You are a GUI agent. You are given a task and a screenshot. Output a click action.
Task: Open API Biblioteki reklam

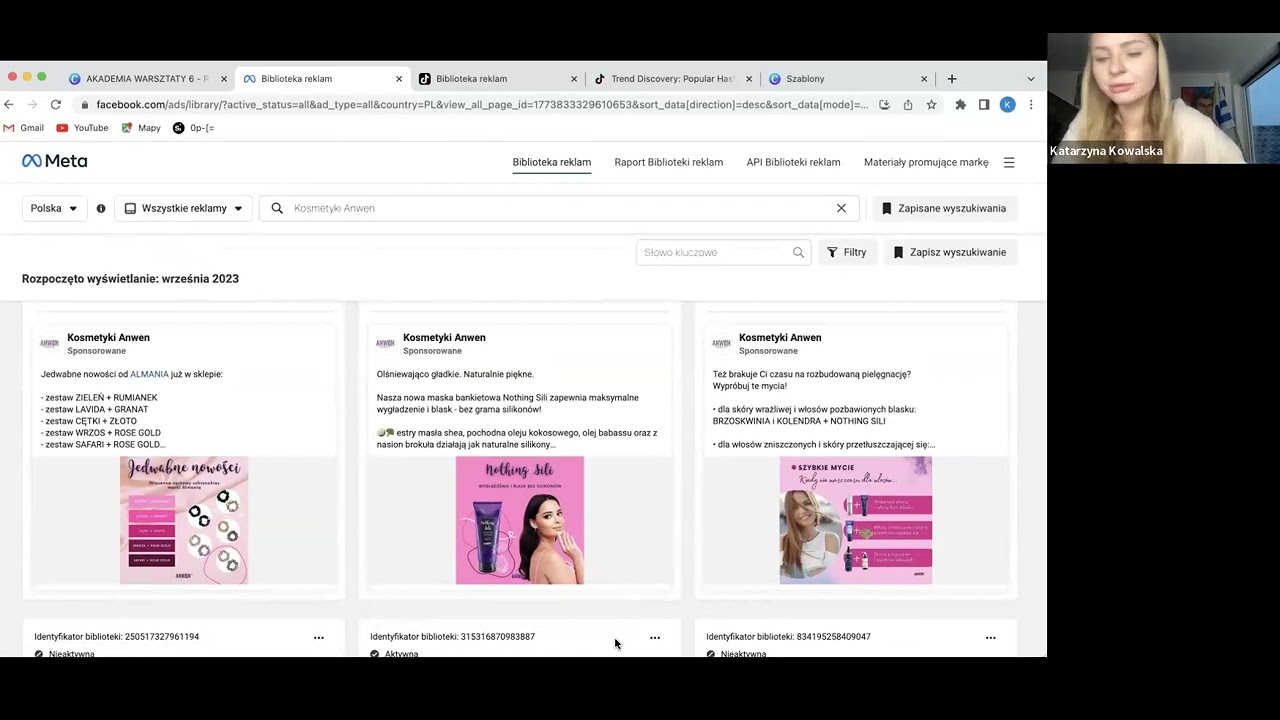[793, 162]
